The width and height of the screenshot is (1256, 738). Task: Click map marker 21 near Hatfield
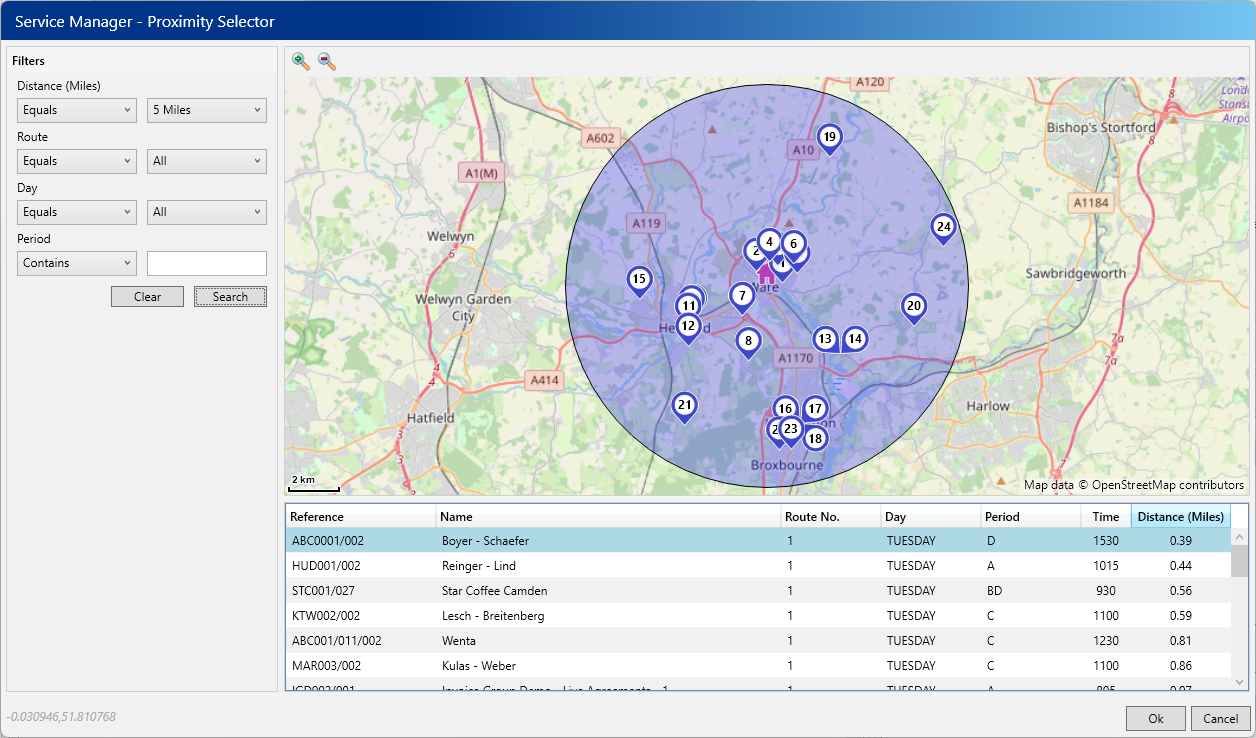click(x=685, y=407)
